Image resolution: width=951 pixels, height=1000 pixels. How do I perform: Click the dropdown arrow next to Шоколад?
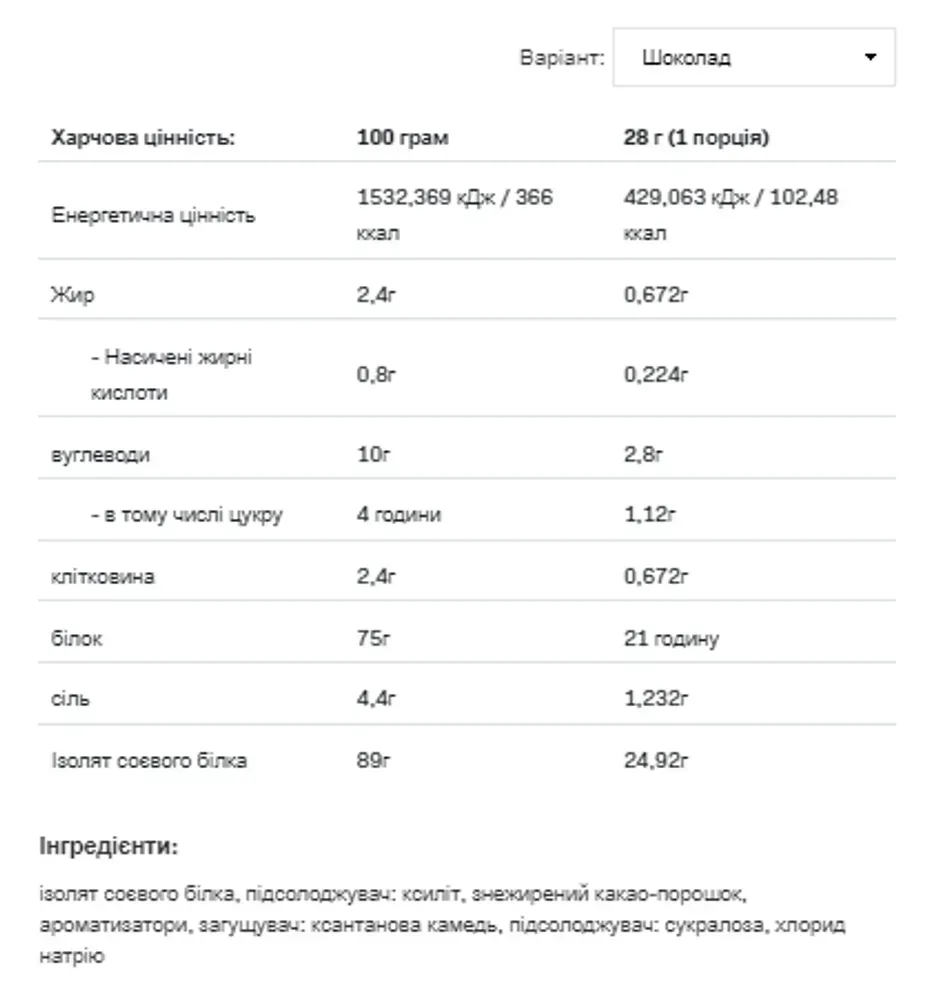[x=870, y=57]
